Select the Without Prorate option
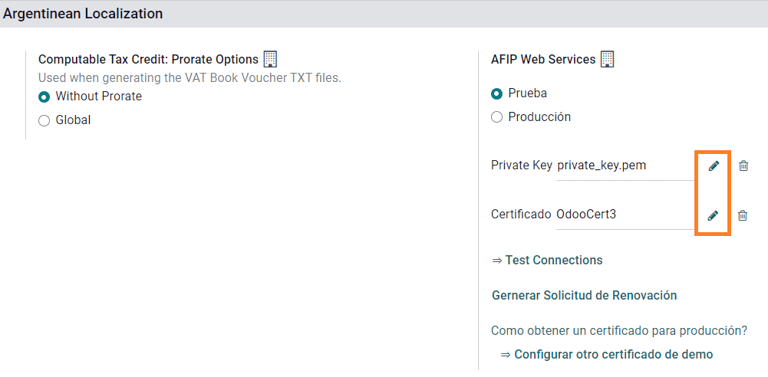768x377 pixels. pyautogui.click(x=44, y=97)
